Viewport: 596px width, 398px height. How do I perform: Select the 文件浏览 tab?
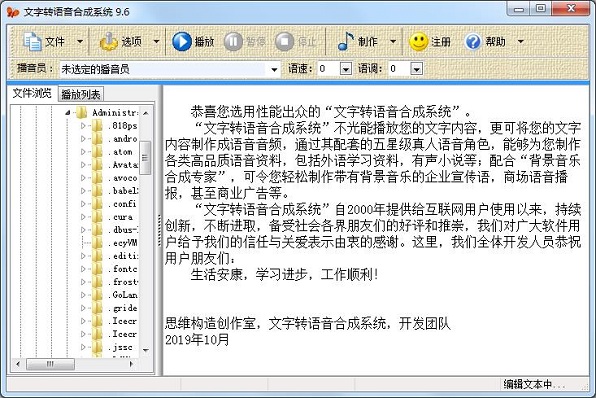(x=32, y=93)
